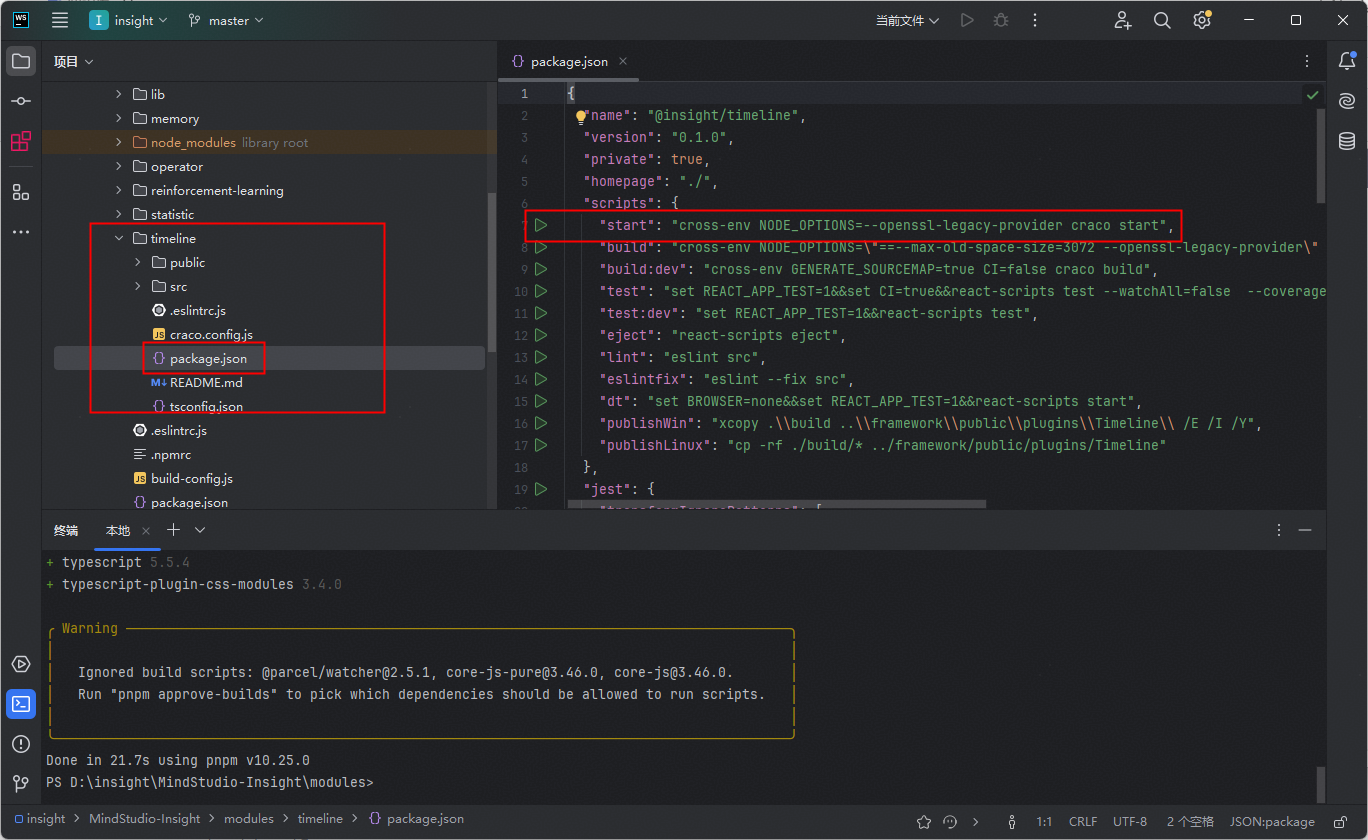Click the project tree vertical scrollbar
Viewport: 1368px width, 840px height.
coord(491,270)
